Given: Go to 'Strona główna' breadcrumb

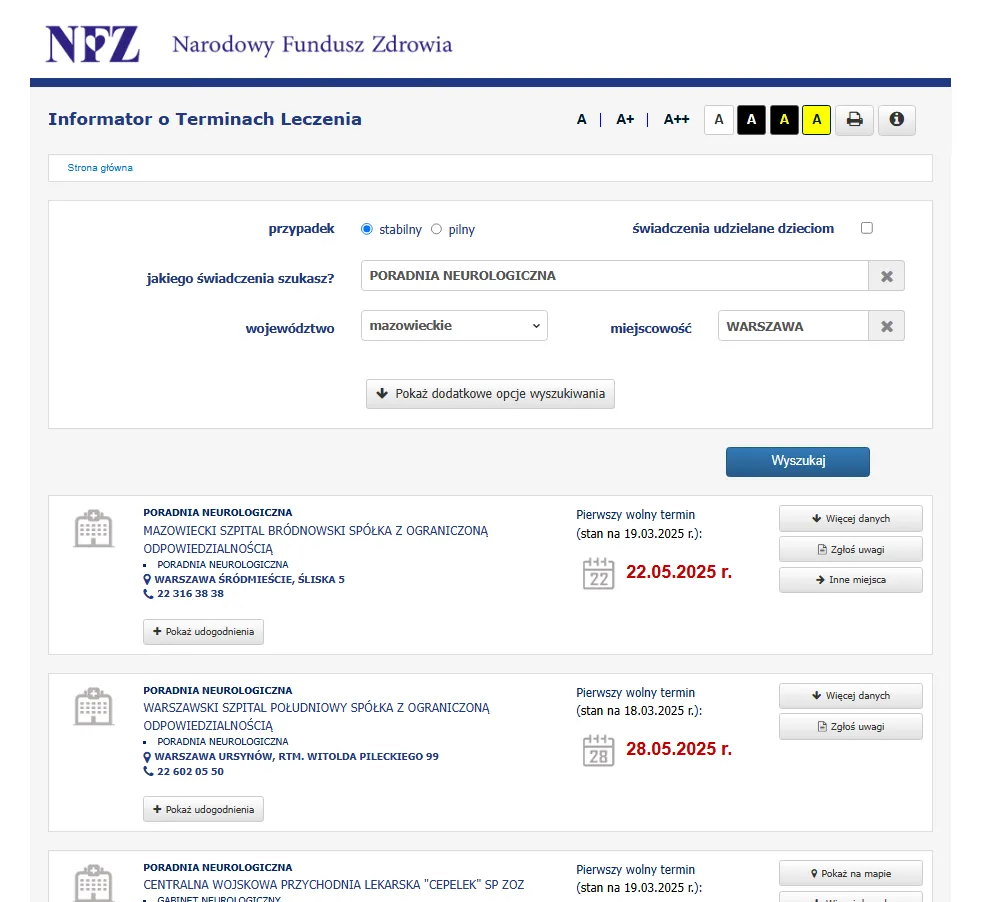Looking at the screenshot, I should pyautogui.click(x=100, y=168).
